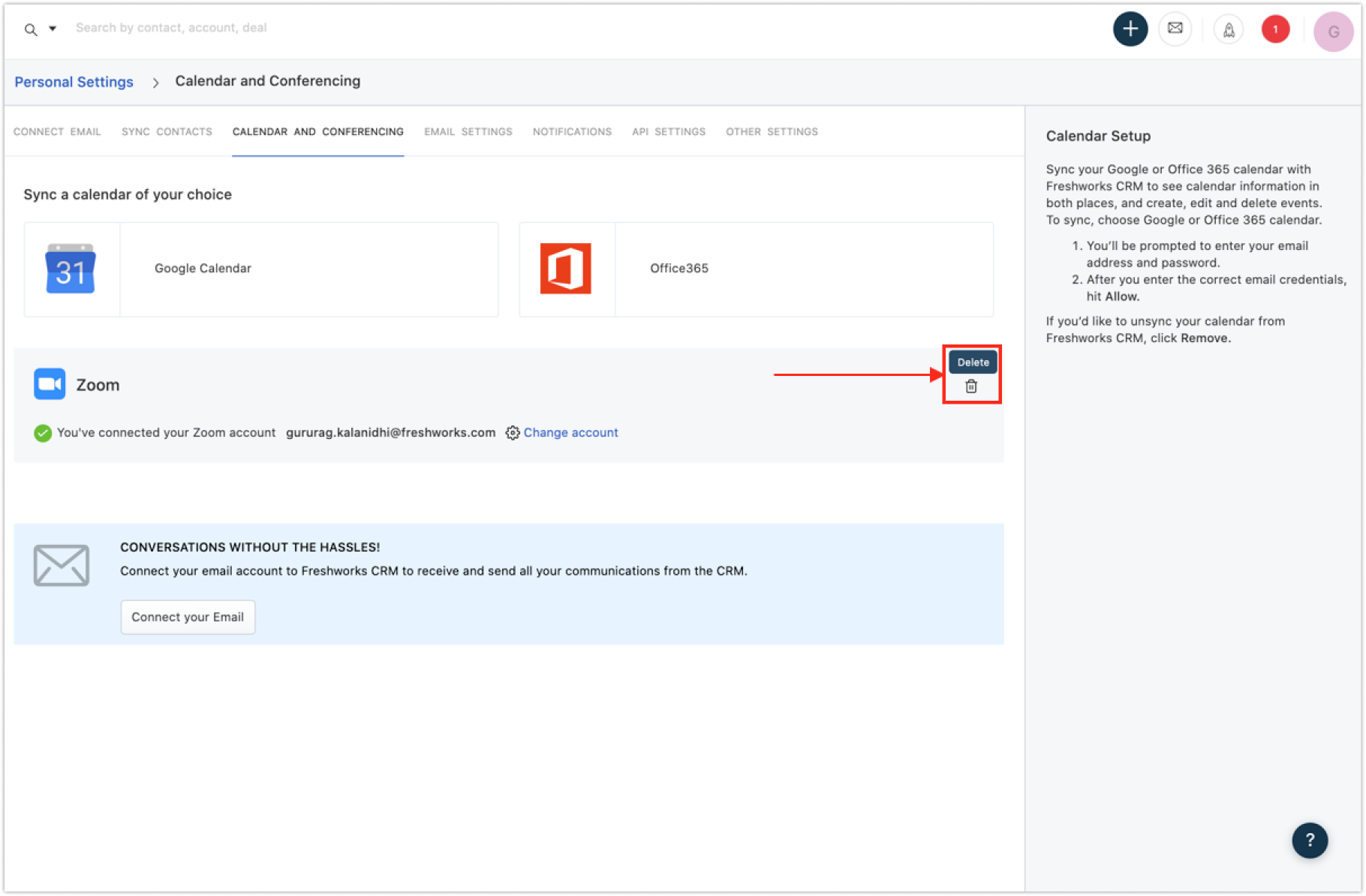Click the search magnifier icon
Image resolution: width=1366 pixels, height=896 pixels.
(31, 29)
